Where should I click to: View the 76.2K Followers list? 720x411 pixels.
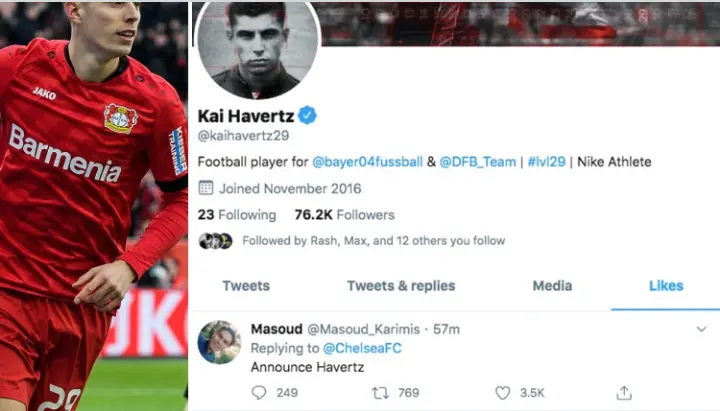344,215
